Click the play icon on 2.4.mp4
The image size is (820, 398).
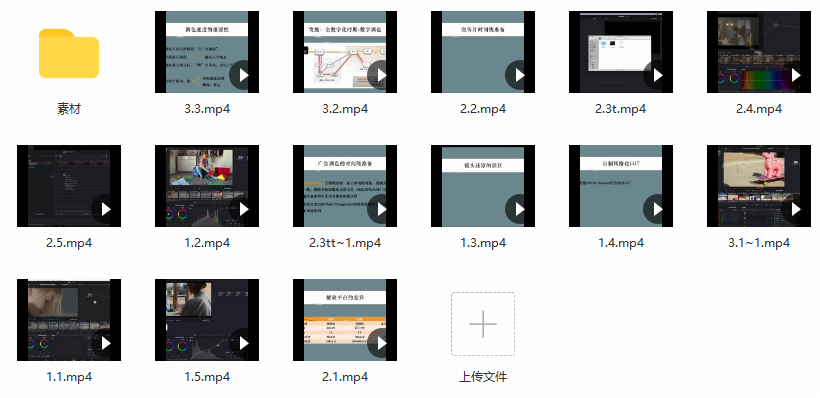coord(796,75)
